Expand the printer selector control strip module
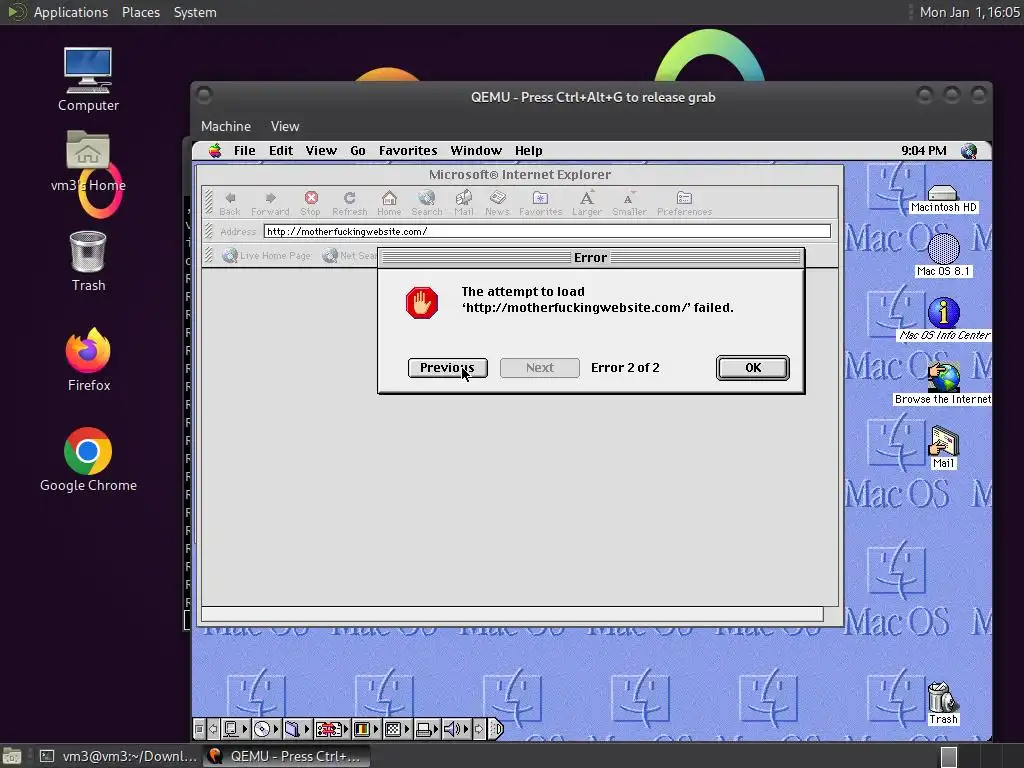 (x=428, y=729)
